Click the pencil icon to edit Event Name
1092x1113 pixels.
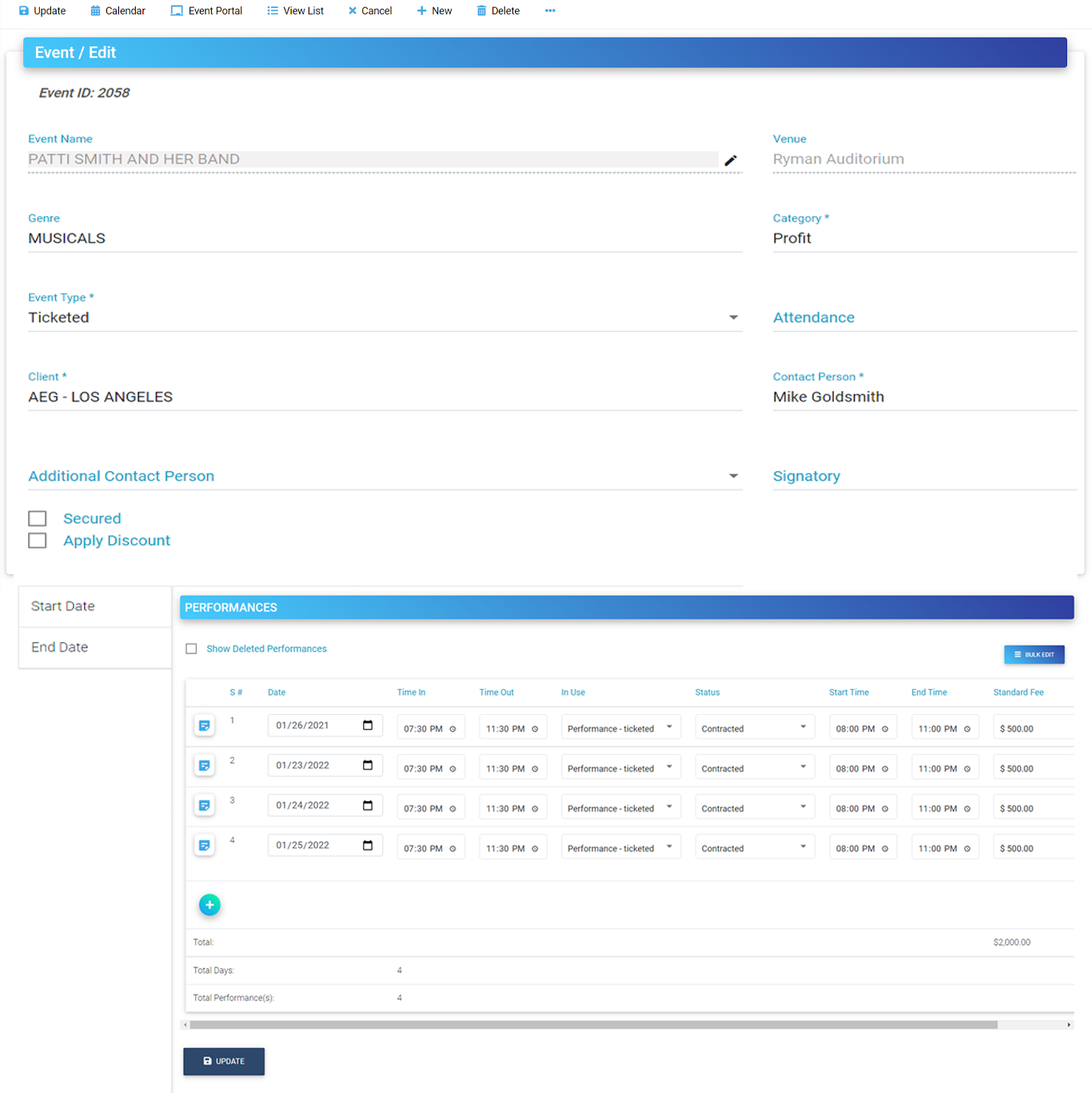(731, 160)
